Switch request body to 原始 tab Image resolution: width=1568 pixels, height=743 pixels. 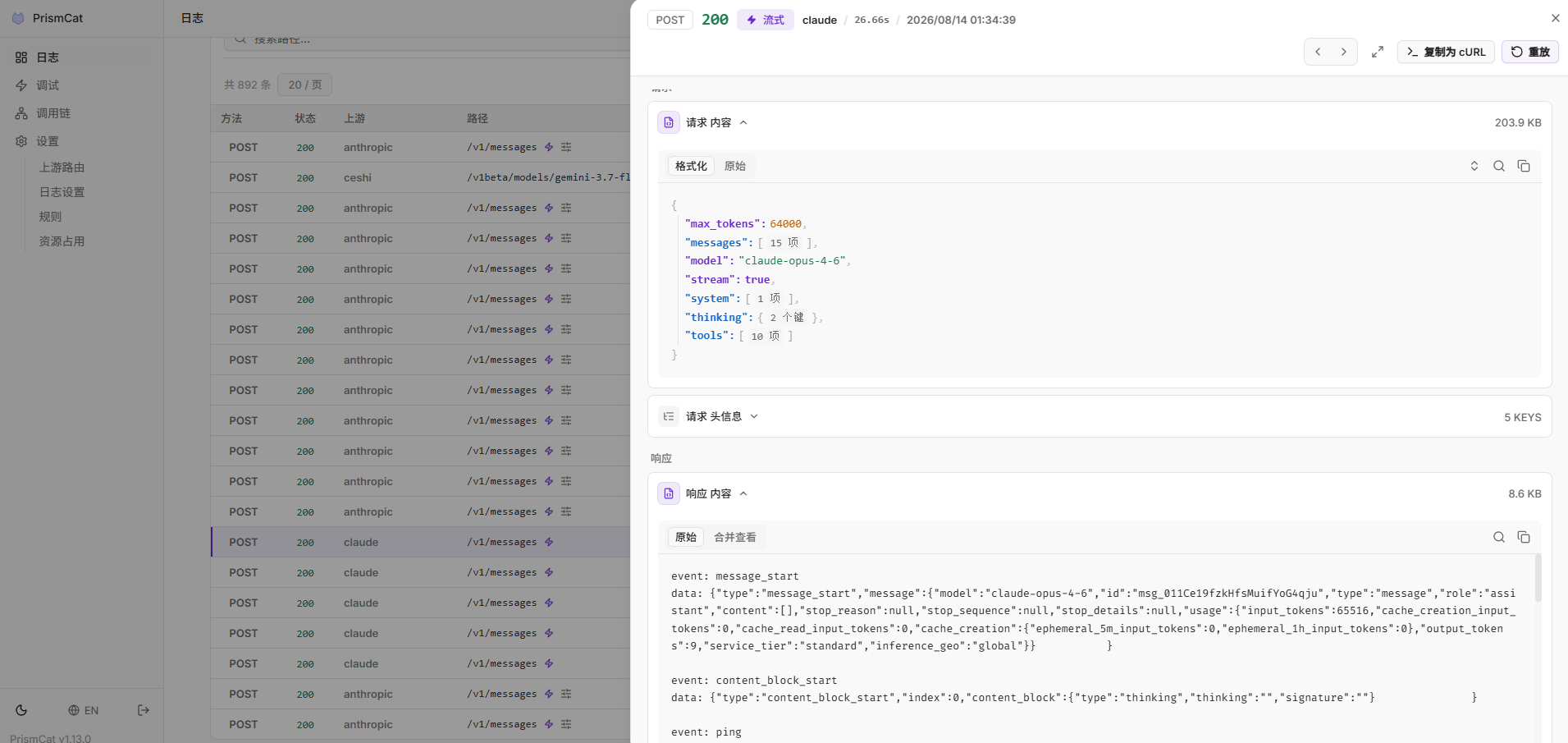tap(735, 166)
